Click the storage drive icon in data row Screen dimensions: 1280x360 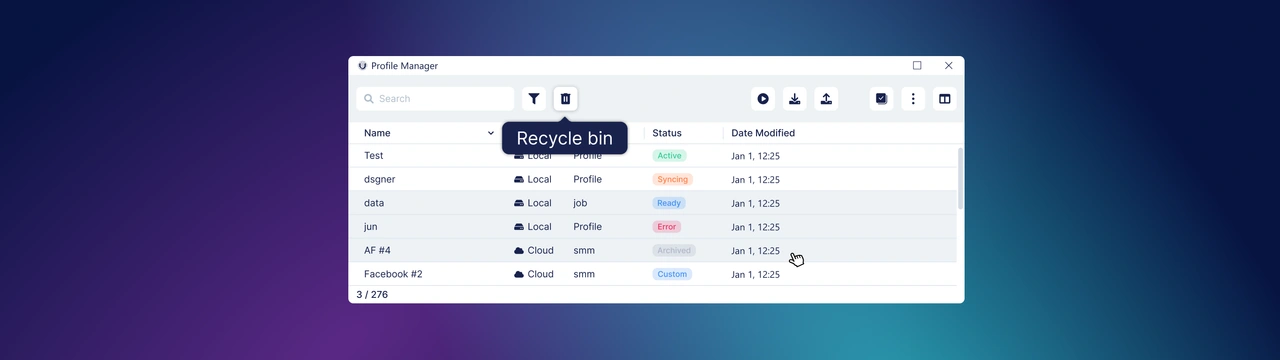coord(519,203)
